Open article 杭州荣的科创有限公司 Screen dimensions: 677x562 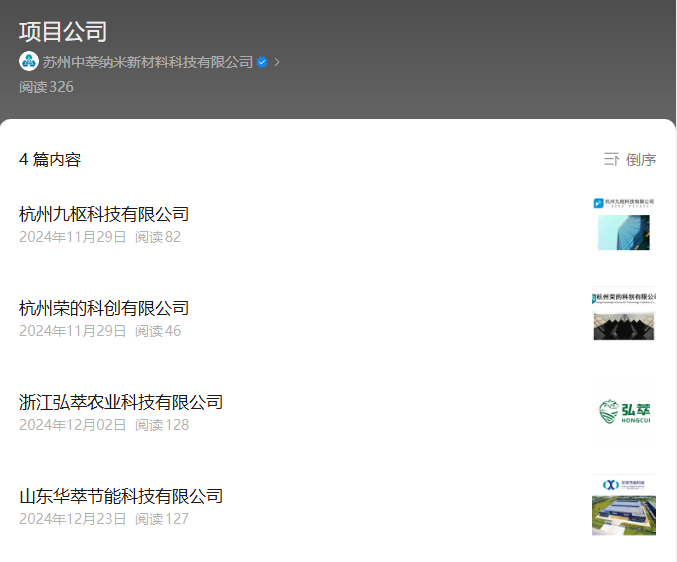coord(104,308)
